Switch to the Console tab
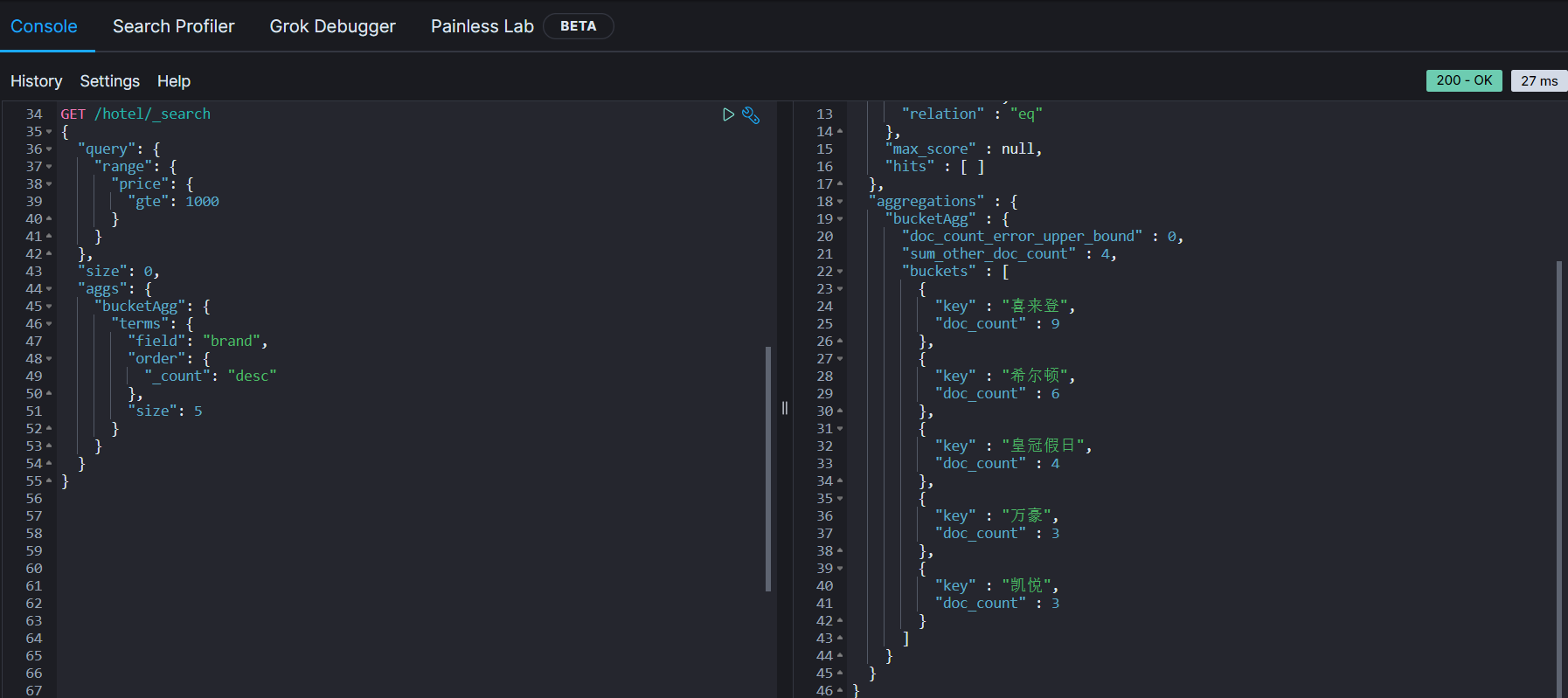1568x698 pixels. (44, 26)
